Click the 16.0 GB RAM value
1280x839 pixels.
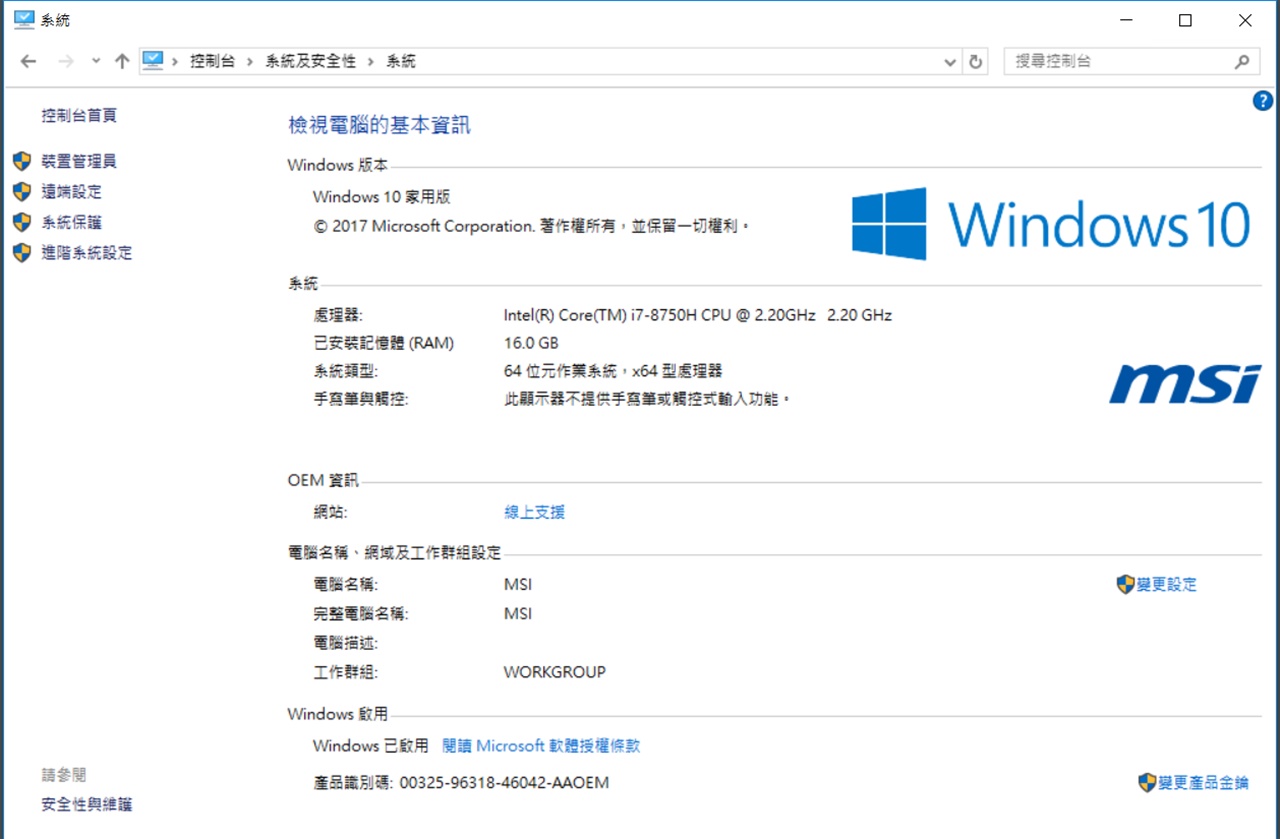coord(531,343)
